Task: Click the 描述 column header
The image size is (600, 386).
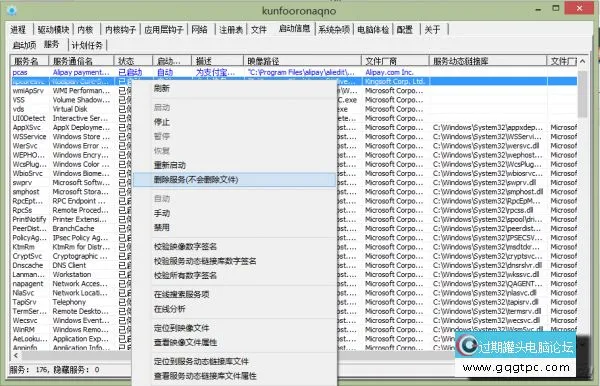Action: click(217, 61)
